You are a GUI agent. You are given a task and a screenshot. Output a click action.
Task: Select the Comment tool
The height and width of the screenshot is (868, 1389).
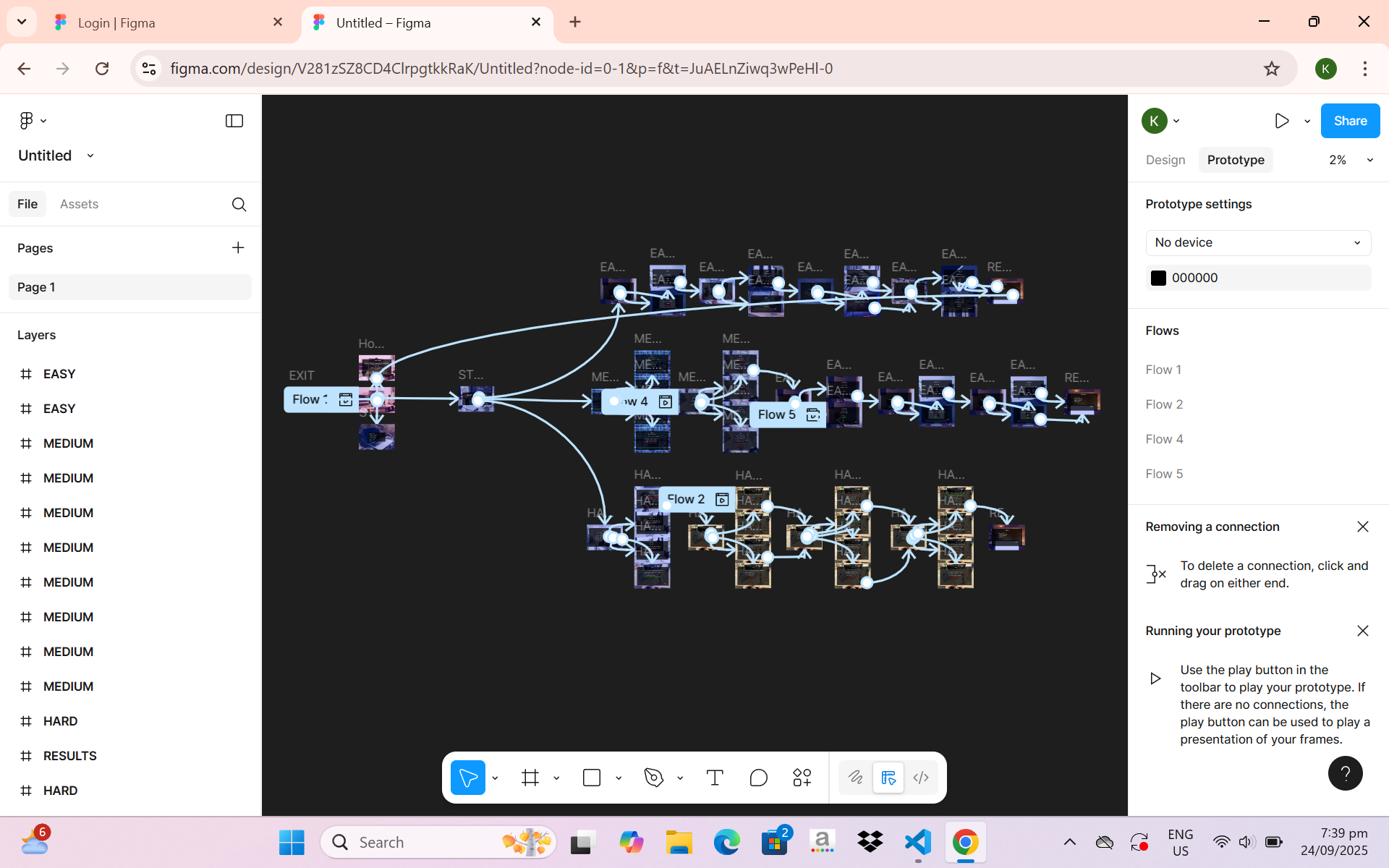tap(758, 778)
